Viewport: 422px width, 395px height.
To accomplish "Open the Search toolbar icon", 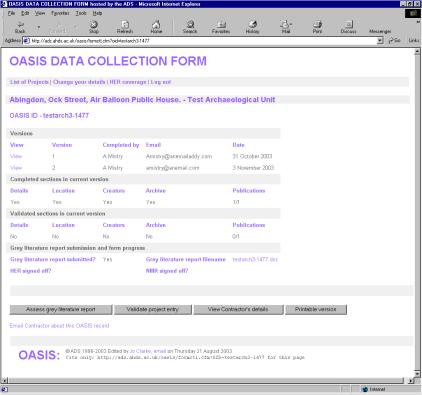I will coord(190,27).
